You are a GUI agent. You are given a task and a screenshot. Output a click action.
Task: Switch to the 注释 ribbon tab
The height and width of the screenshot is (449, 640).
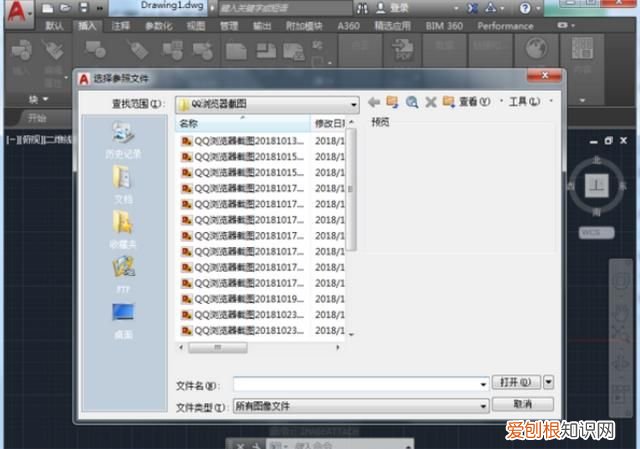[x=121, y=26]
